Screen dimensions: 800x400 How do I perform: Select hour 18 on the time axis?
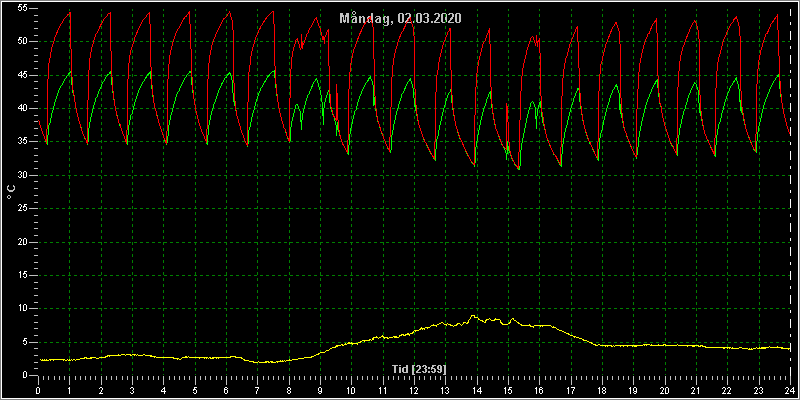[602, 391]
